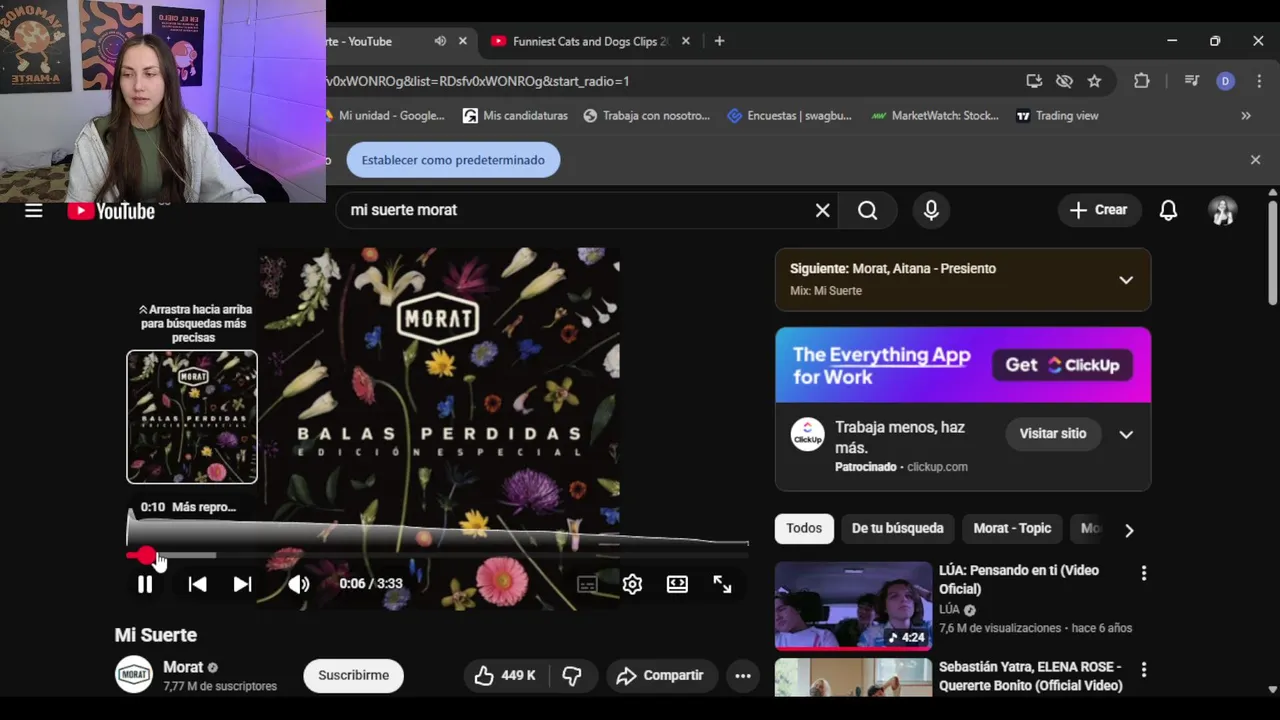This screenshot has width=1280, height=720.
Task: Open Sebastián Yatra Quererte Bonito title
Action: [1030, 676]
